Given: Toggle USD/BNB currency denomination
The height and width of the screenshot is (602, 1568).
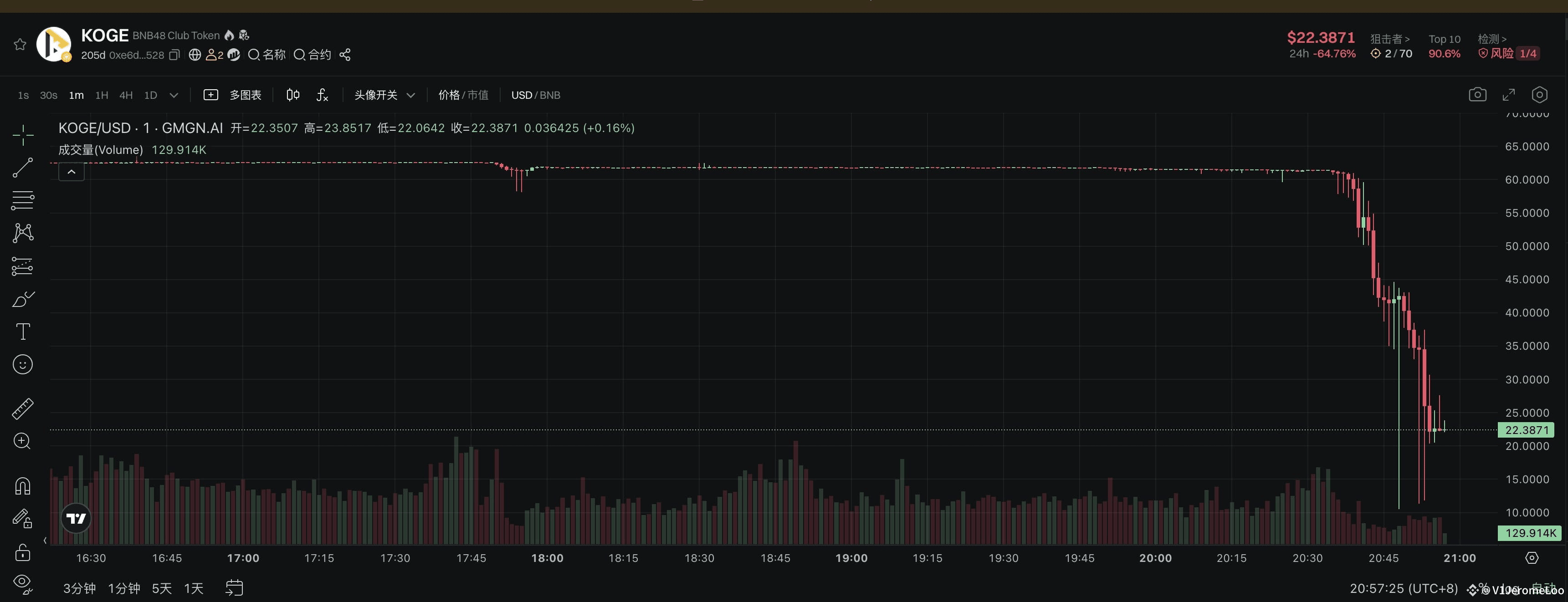Looking at the screenshot, I should pos(536,95).
